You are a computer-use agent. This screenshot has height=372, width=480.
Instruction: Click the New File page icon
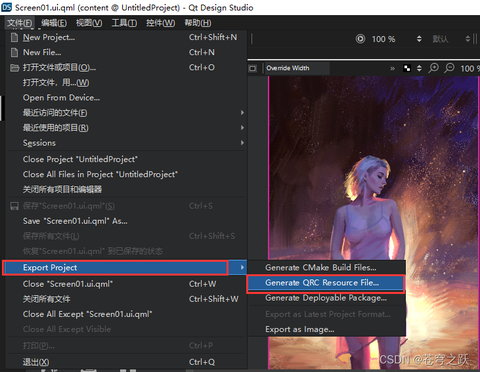click(x=14, y=52)
